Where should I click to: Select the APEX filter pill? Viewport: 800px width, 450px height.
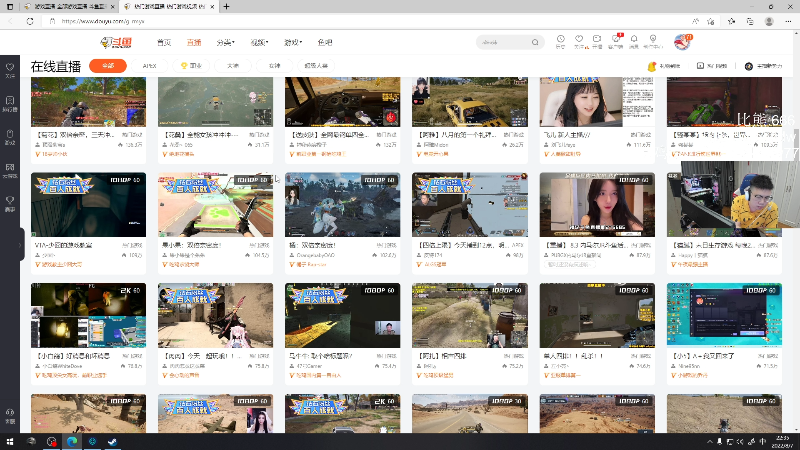coord(149,66)
